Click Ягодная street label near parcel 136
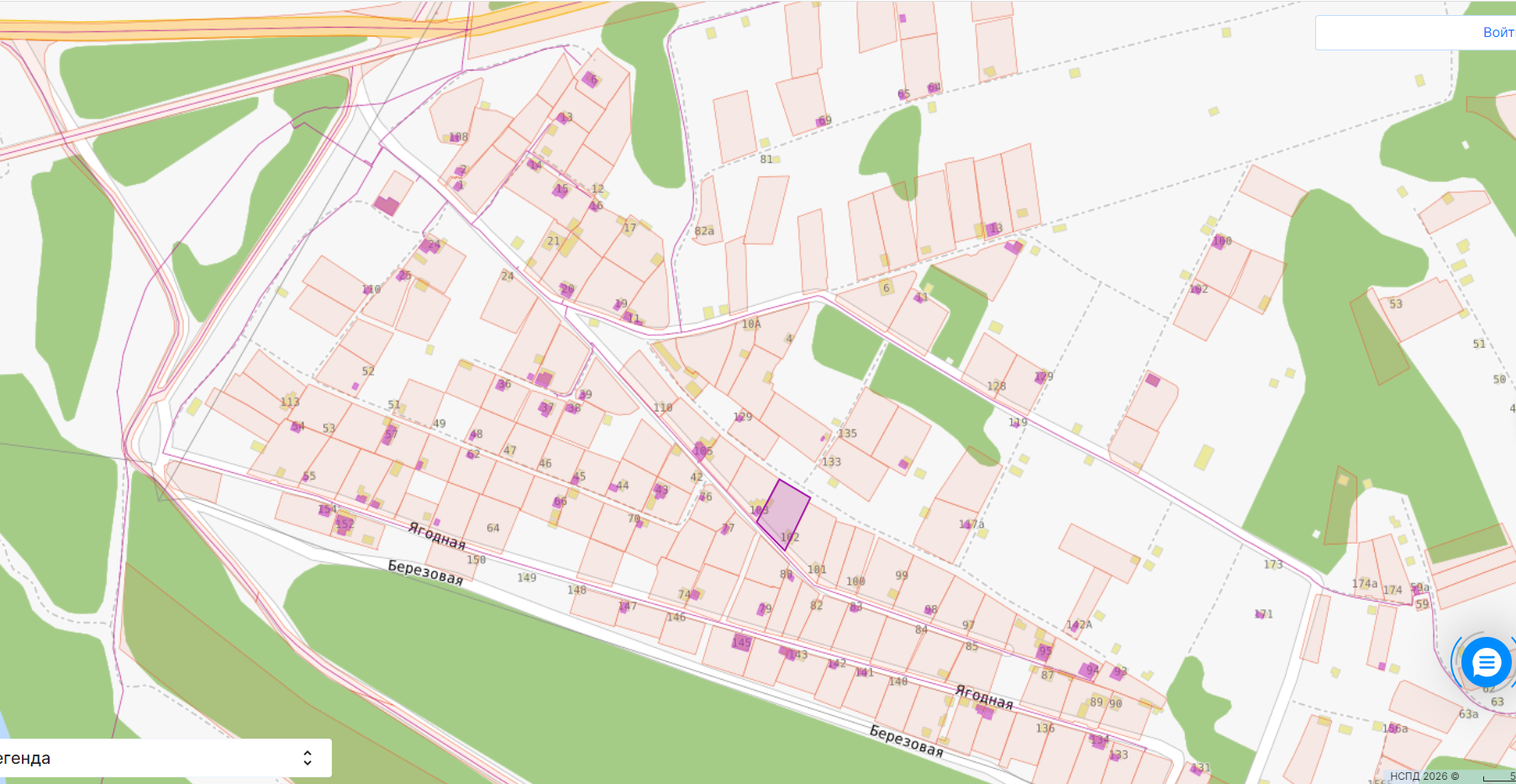Viewport: 1516px width, 784px height. (984, 697)
